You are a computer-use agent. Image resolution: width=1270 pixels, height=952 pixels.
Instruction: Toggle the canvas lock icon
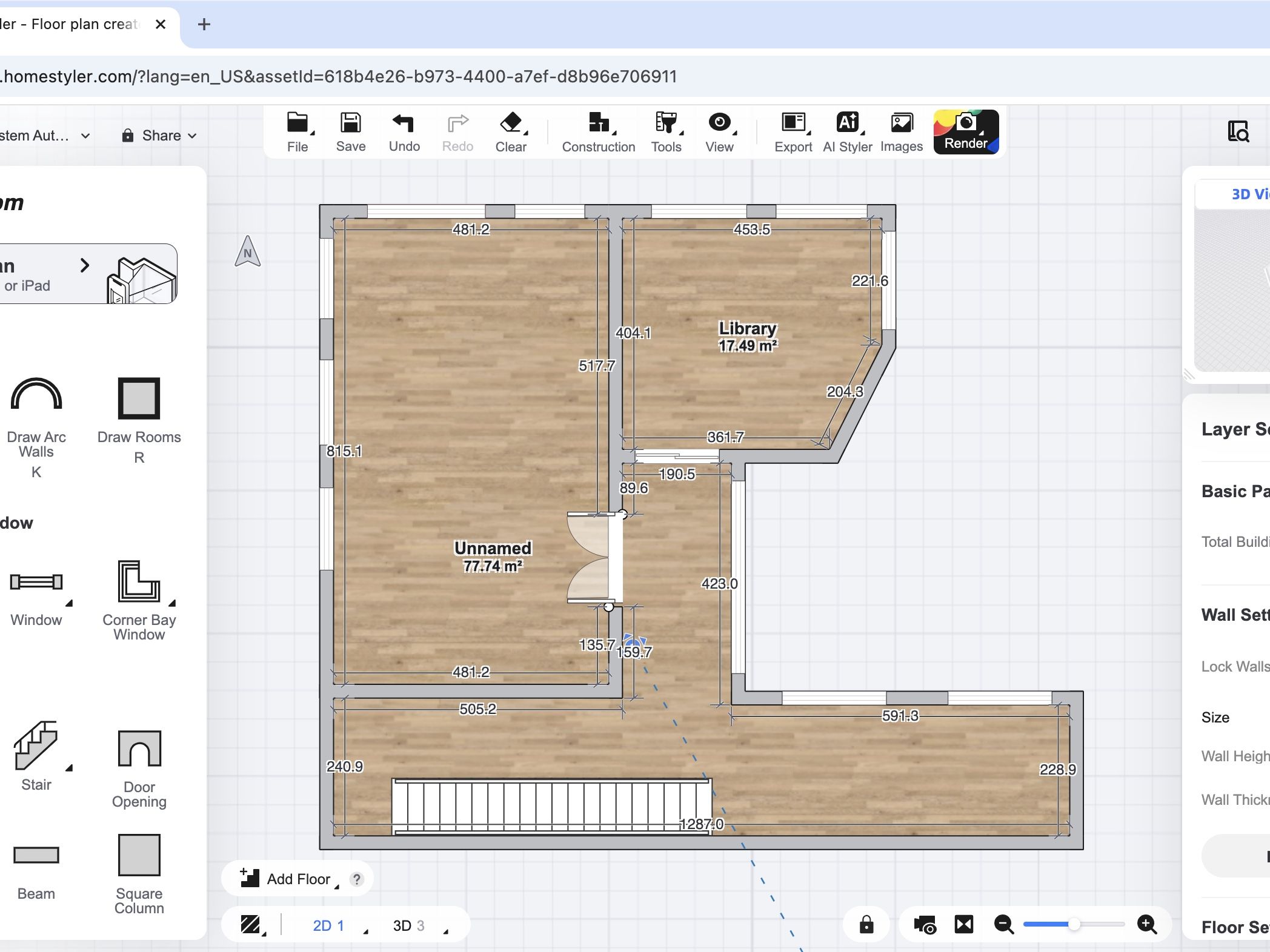(866, 925)
